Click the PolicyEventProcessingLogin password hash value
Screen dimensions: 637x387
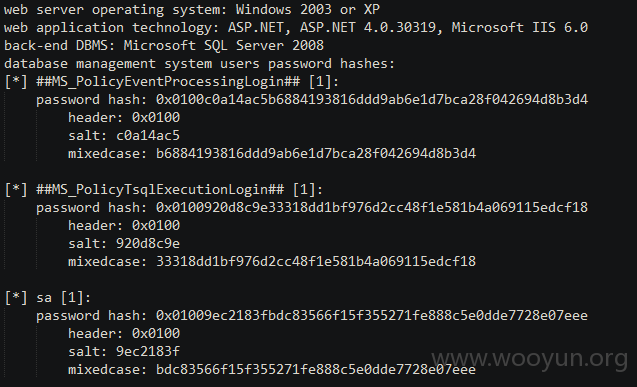click(372, 99)
